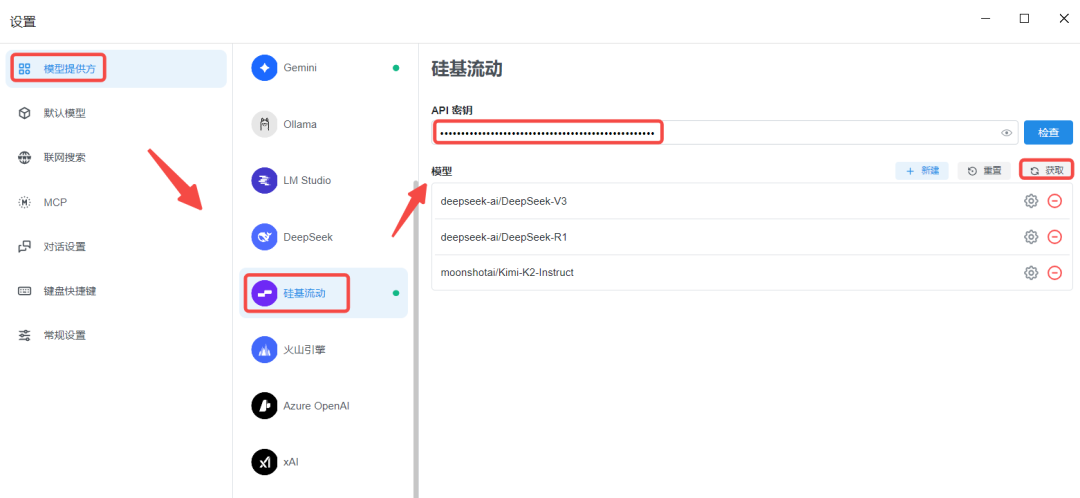Choose Gemini provider by its name
The image size is (1080, 498).
pos(300,68)
